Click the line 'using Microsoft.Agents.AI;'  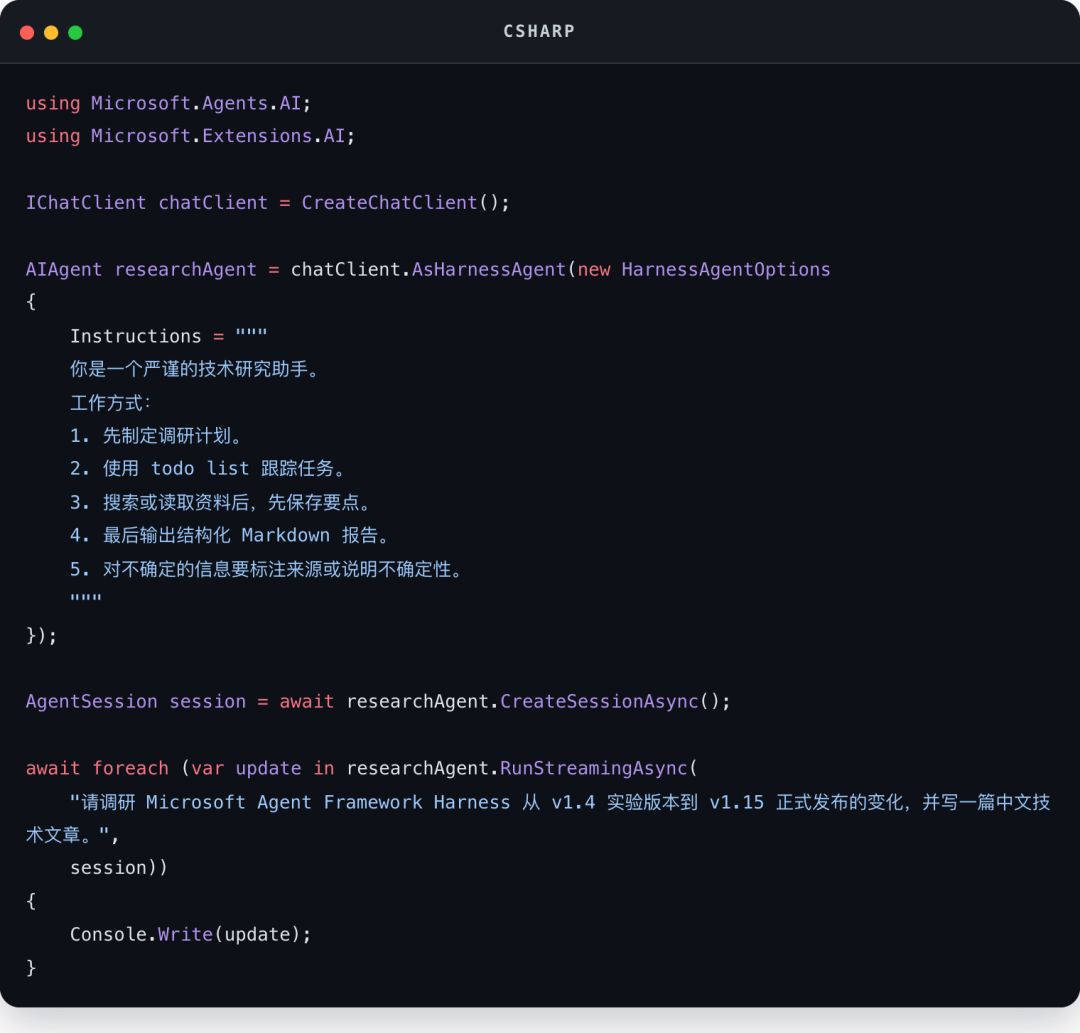click(169, 103)
